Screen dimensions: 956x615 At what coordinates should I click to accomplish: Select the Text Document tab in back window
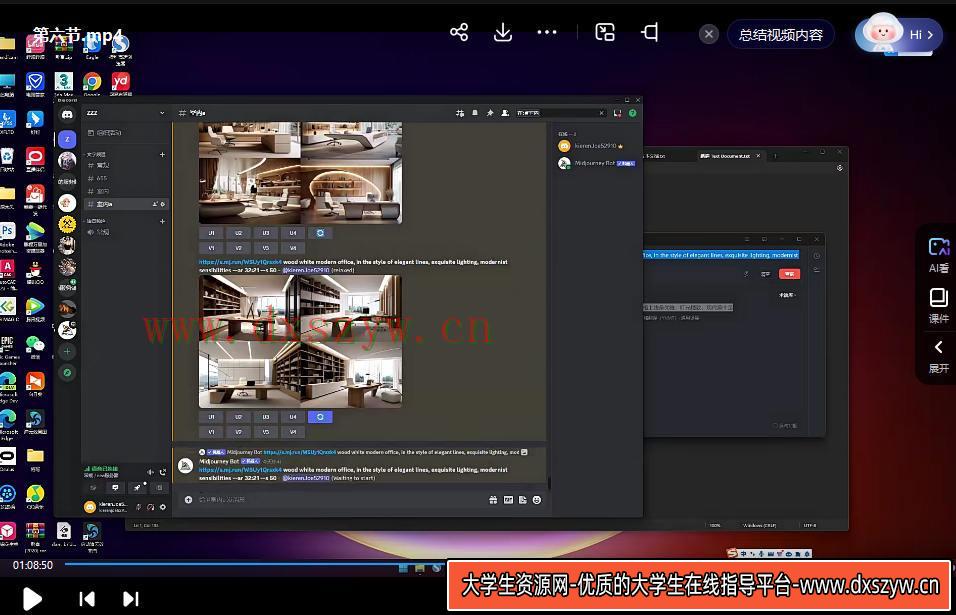tap(729, 156)
